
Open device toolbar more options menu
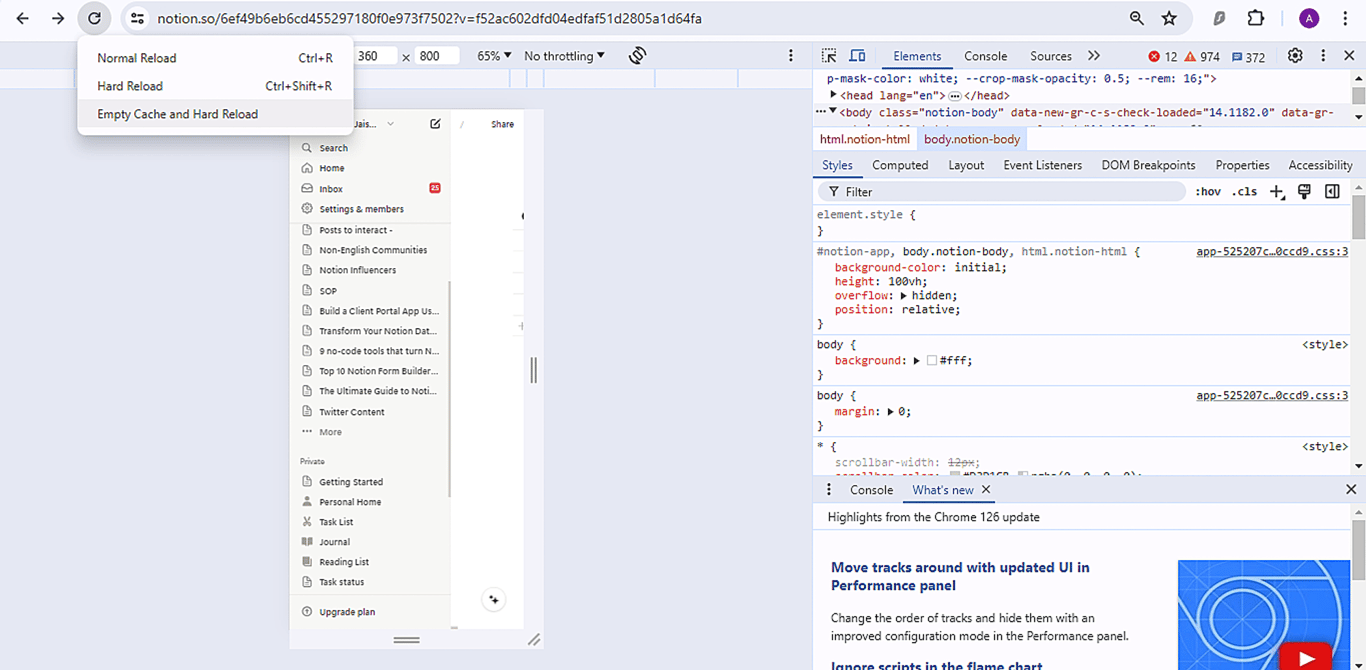tap(790, 56)
